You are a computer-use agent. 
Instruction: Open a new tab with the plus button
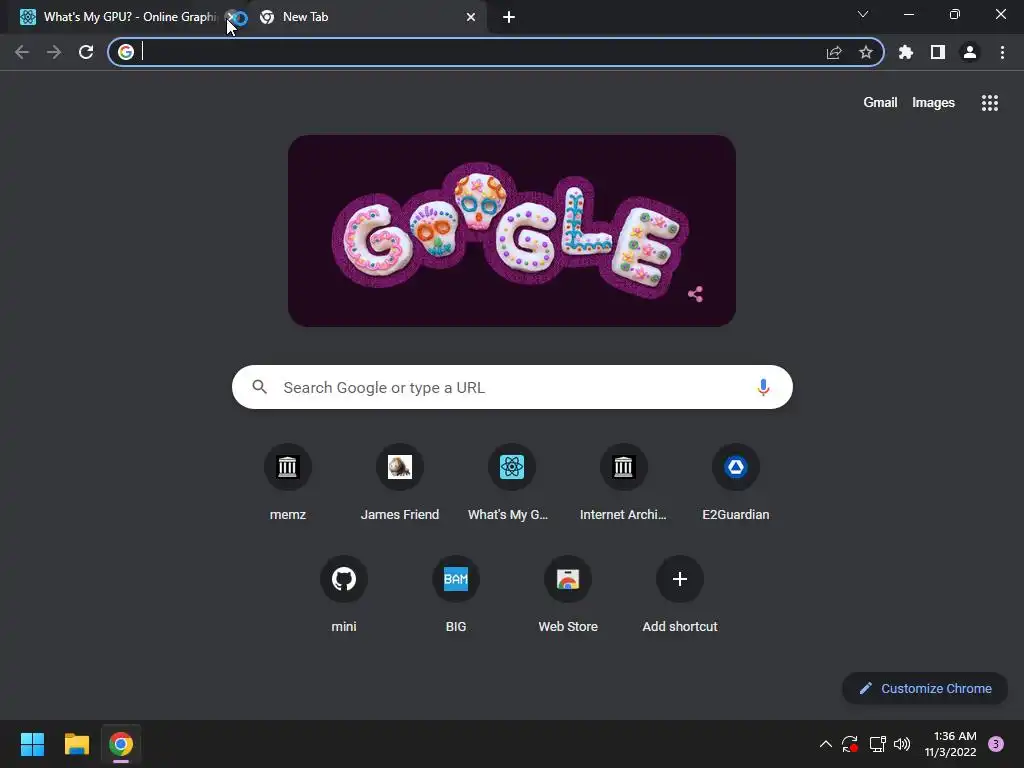point(509,17)
